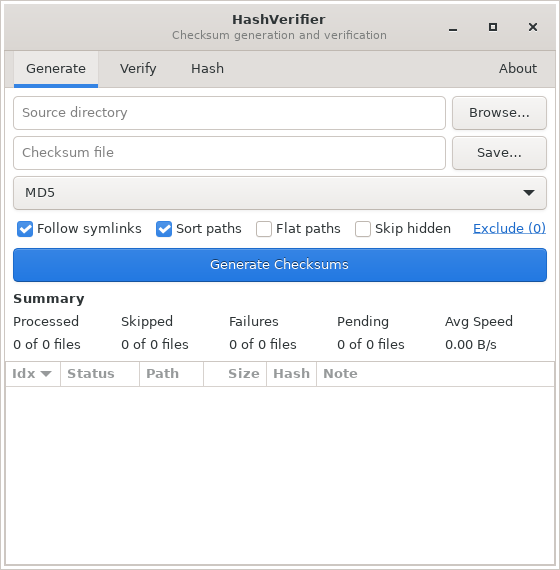Maximize the HashVerifier window
Screen dimensions: 560x570
(493, 27)
